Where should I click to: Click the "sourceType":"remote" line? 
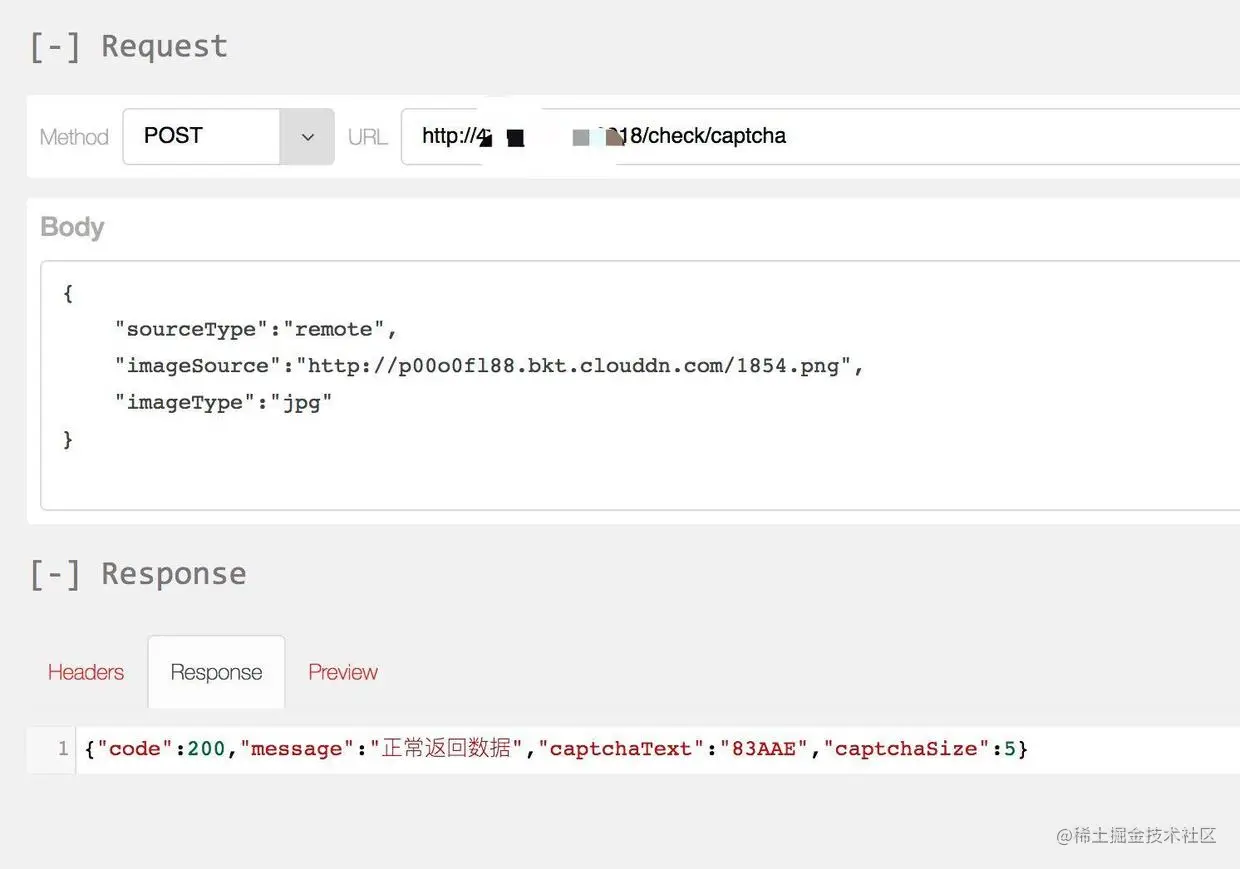pos(256,330)
